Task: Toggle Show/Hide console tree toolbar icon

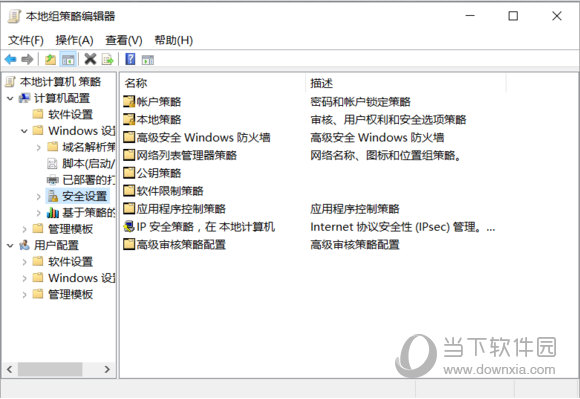Action: pyautogui.click(x=68, y=59)
